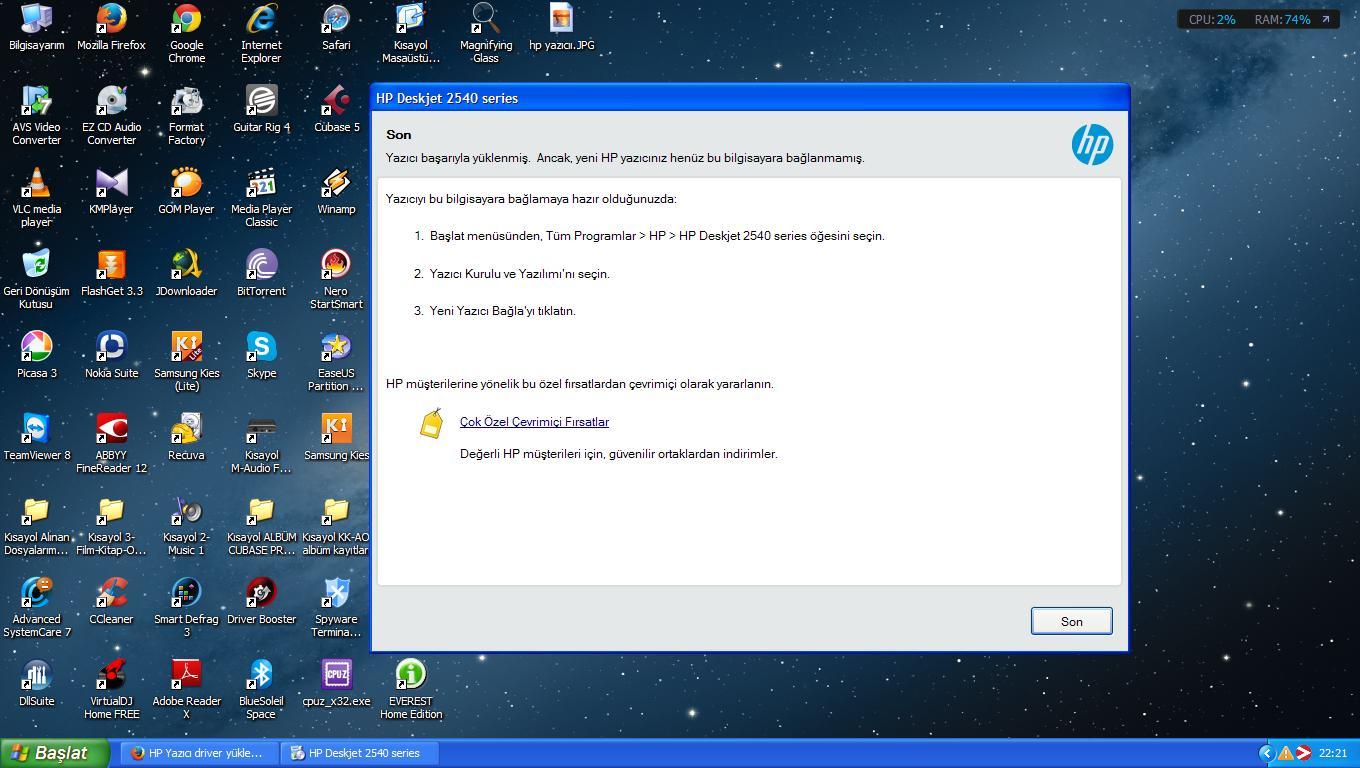Select the Geri Dönüşüm Kutusu recycle bin
1360x768 pixels.
click(36, 279)
